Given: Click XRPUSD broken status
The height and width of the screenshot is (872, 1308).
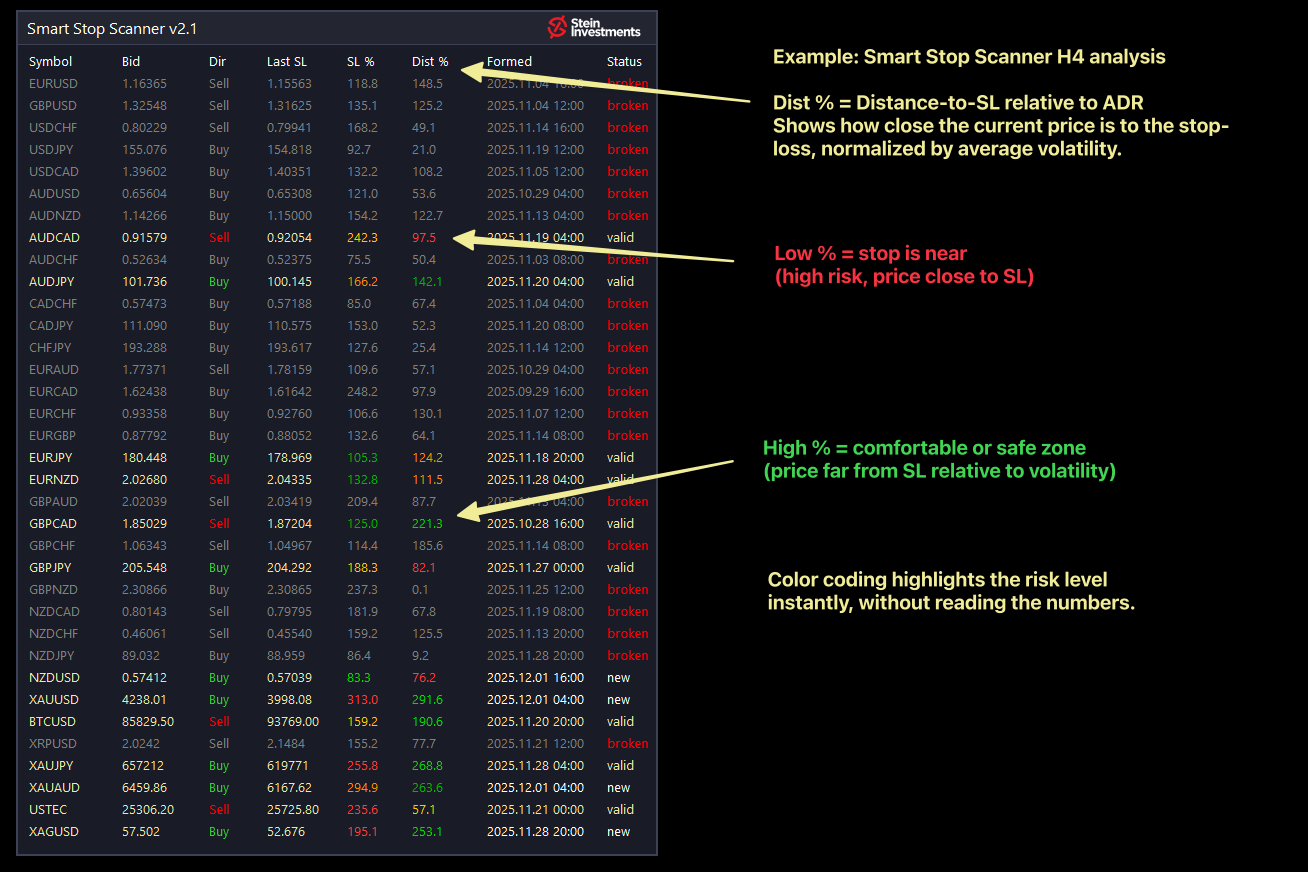Looking at the screenshot, I should [627, 744].
